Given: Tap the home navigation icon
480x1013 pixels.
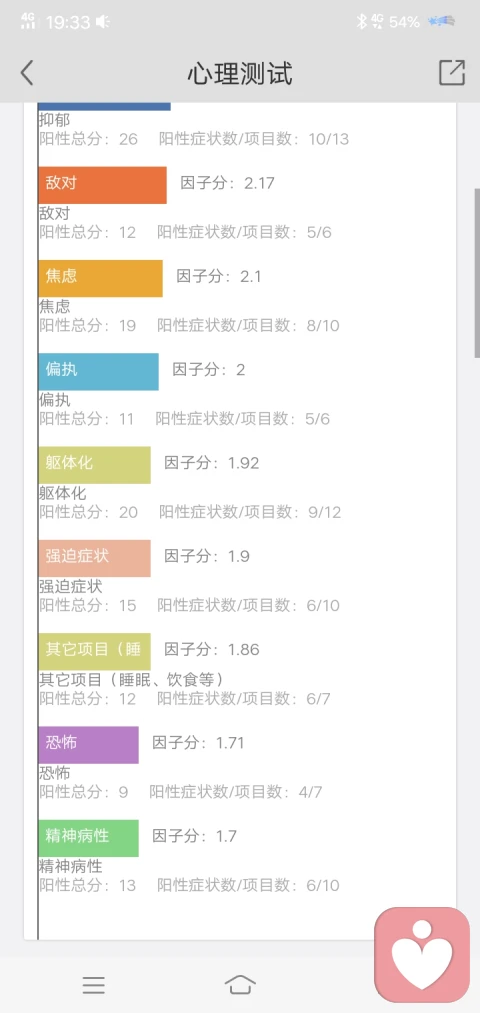Looking at the screenshot, I should click(x=240, y=985).
